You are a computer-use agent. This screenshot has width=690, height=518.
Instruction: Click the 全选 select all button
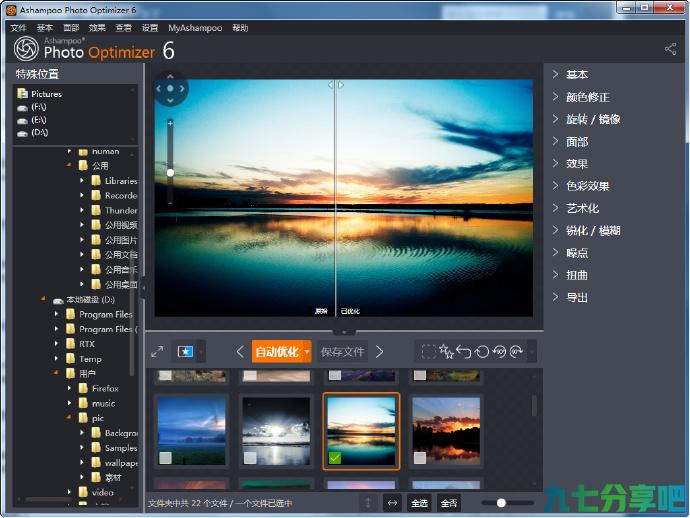pos(419,503)
